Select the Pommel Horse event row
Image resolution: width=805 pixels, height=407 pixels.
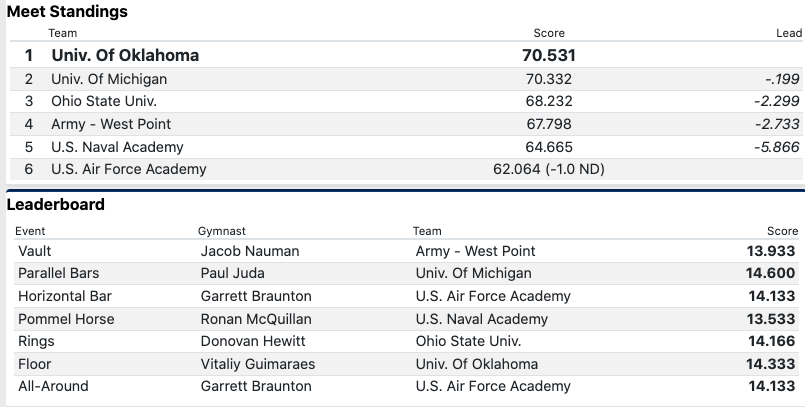tap(66, 319)
